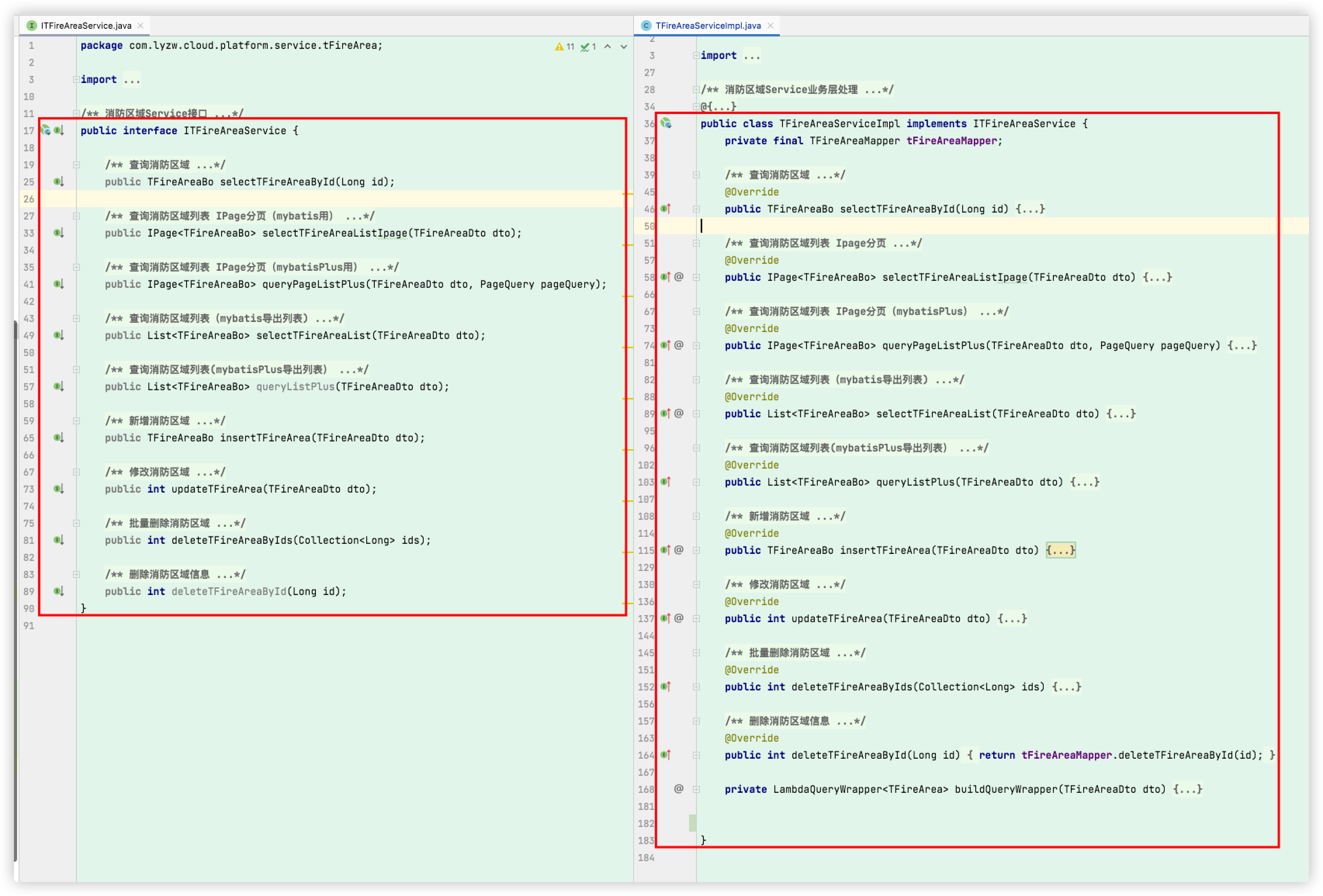Image resolution: width=1323 pixels, height=896 pixels.
Task: Expand folded body of selectTFireAreaById in Impl
Action: (1030, 209)
